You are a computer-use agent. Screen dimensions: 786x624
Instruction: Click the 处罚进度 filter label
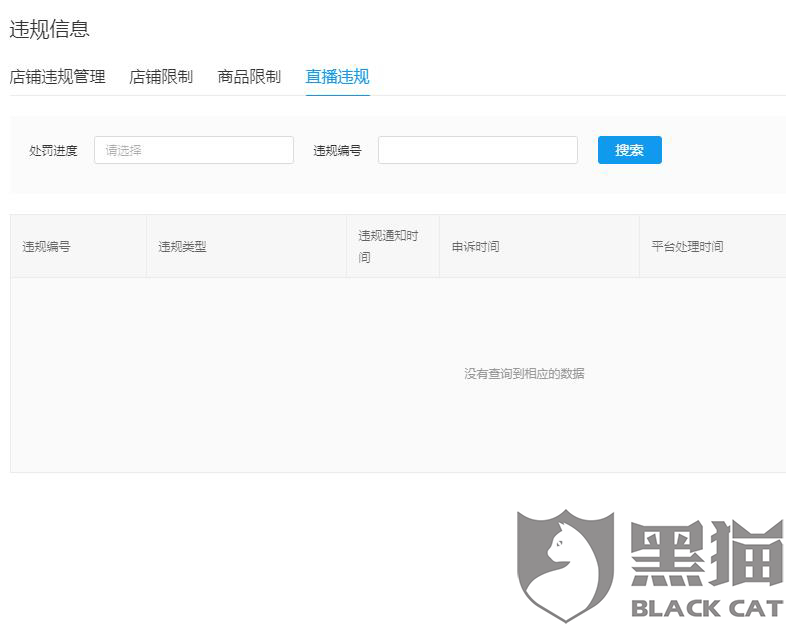tap(53, 150)
